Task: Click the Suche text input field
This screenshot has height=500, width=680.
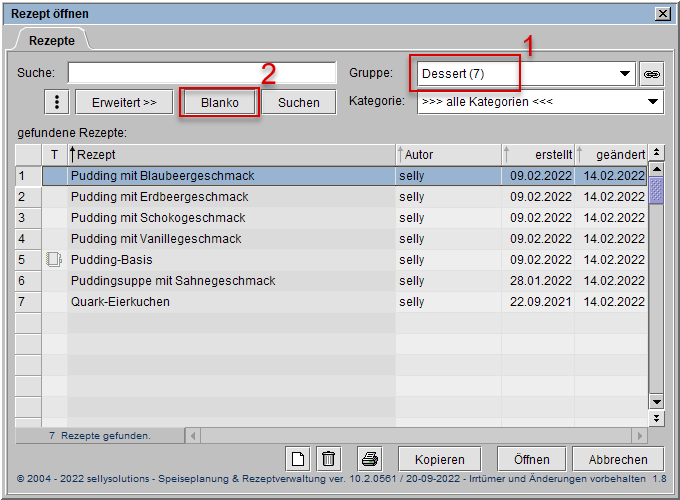Action: click(202, 73)
